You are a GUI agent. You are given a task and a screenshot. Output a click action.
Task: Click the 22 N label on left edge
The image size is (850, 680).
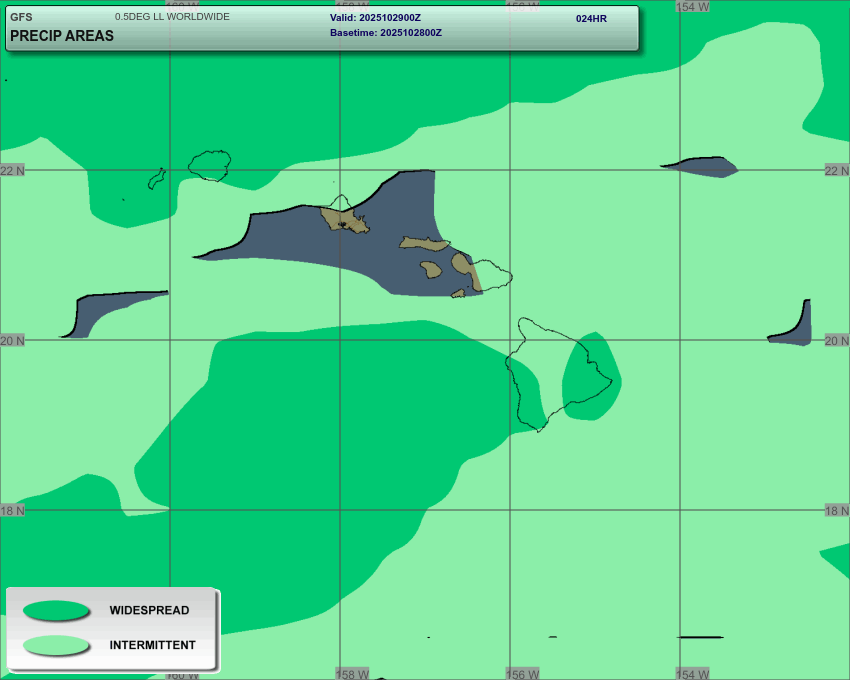tap(12, 171)
